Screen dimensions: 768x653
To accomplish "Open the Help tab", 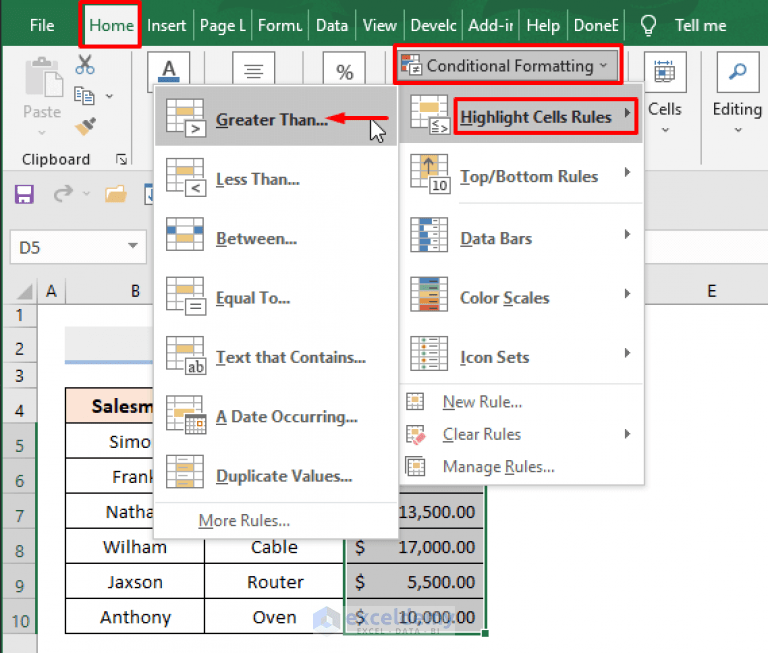I will tap(543, 25).
